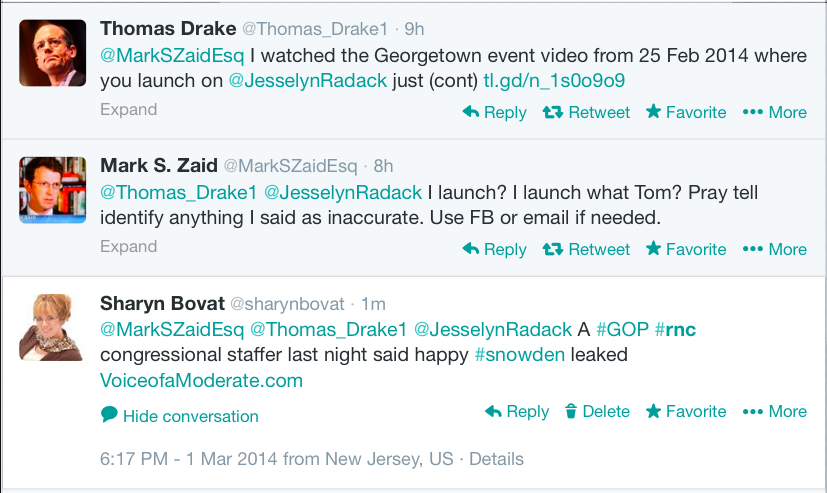Click the #snowden hashtag
Viewport: 827px width, 493px height.
tap(520, 355)
